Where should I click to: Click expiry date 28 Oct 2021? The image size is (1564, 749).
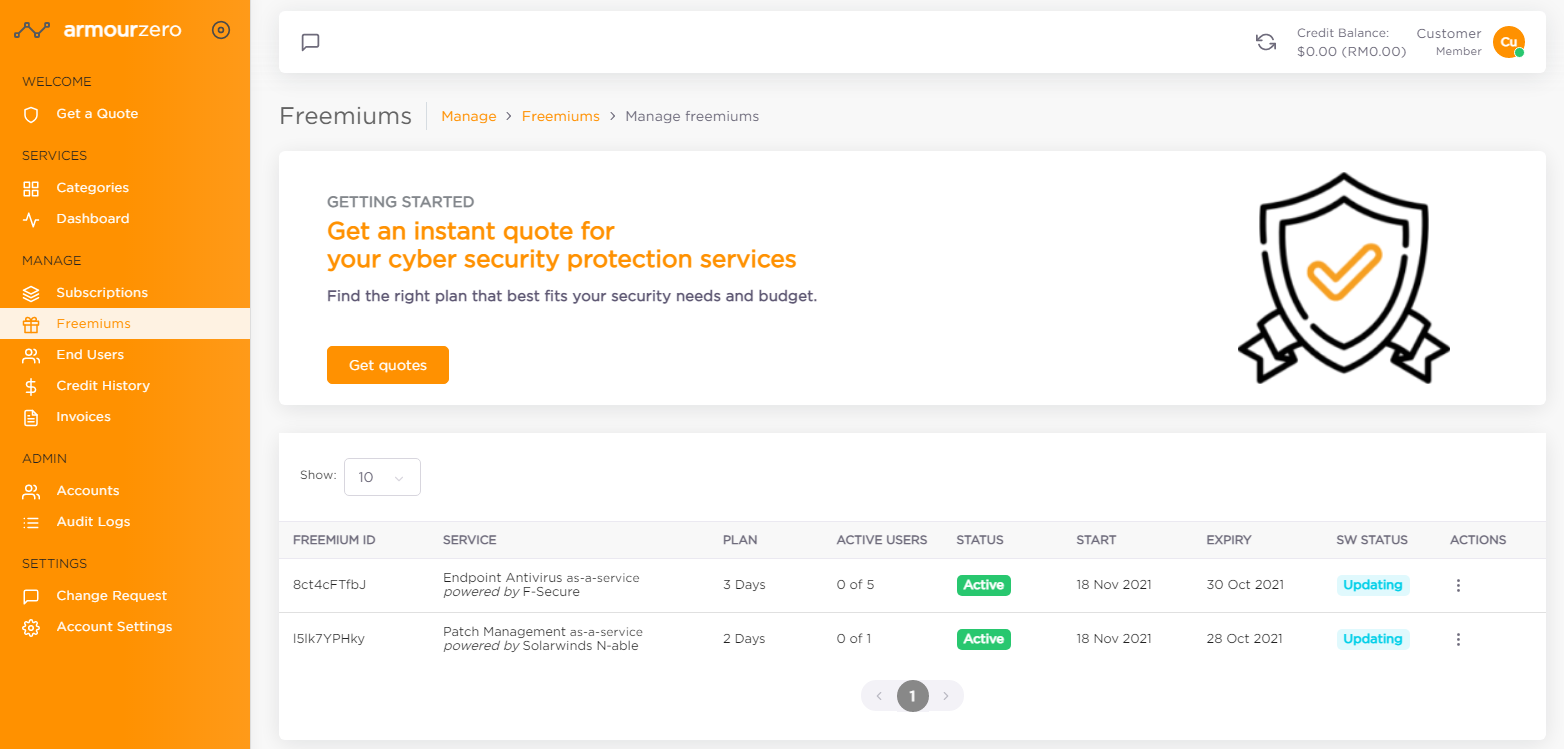1245,639
